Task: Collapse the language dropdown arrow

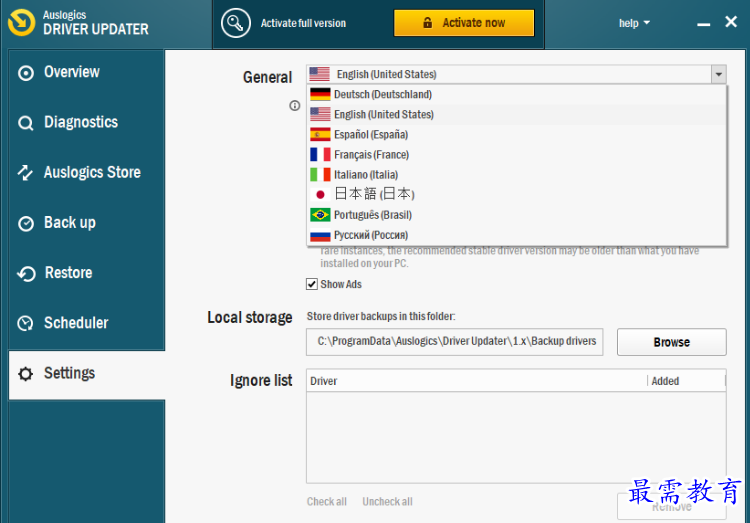Action: tap(718, 75)
